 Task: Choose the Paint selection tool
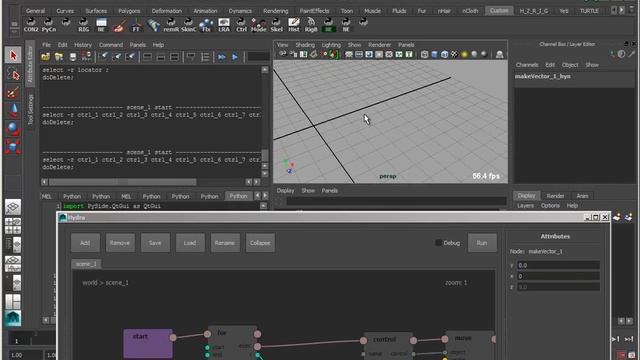point(13,93)
